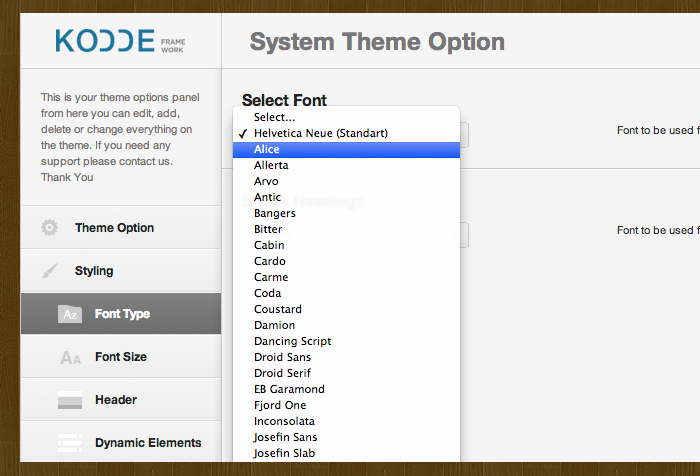The height and width of the screenshot is (476, 700).
Task: Click the Josefin Slab option
Action: [285, 453]
